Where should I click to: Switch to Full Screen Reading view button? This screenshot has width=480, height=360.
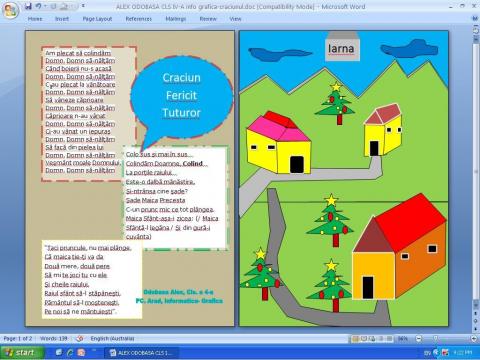tap(364, 339)
